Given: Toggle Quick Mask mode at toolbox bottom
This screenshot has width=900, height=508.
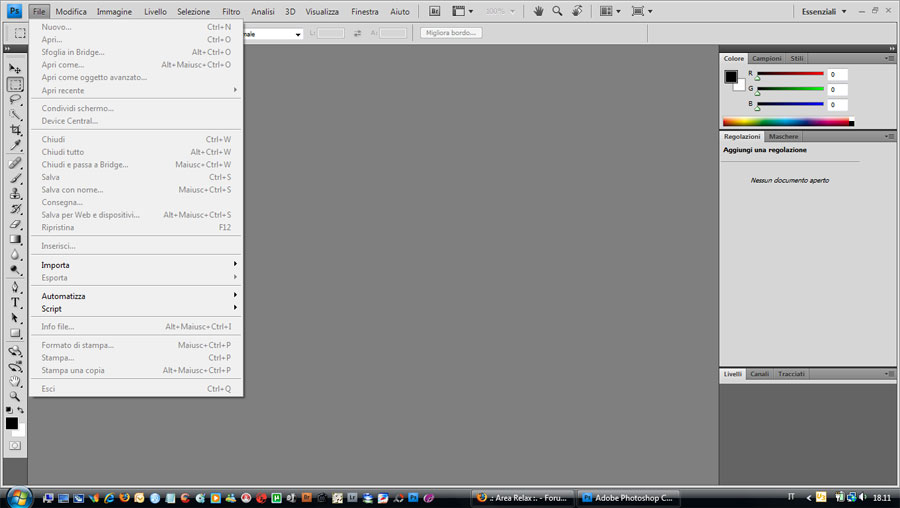Looking at the screenshot, I should [15, 445].
